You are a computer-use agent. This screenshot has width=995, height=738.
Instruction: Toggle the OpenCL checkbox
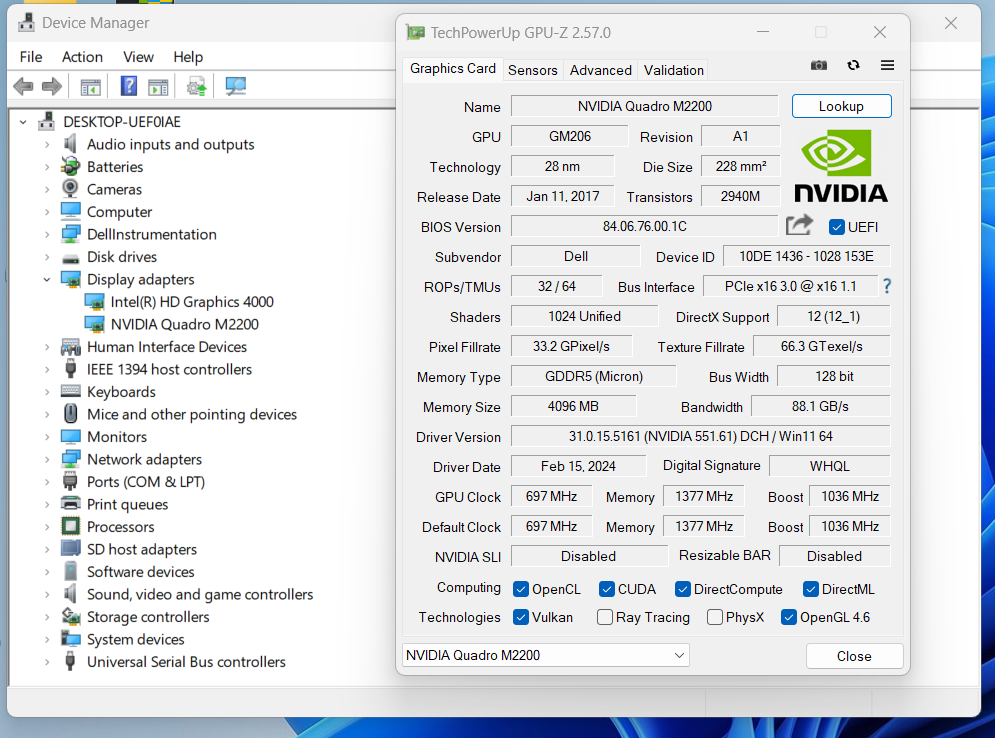pos(521,590)
